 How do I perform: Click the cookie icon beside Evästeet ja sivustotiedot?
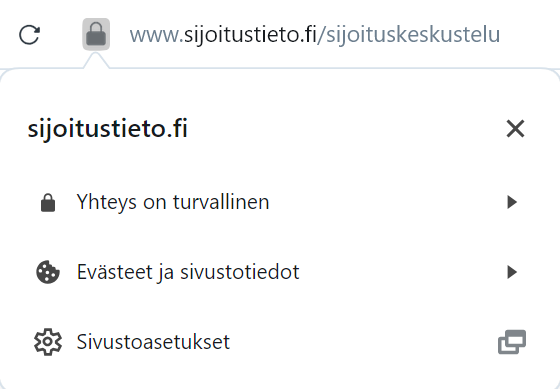48,272
